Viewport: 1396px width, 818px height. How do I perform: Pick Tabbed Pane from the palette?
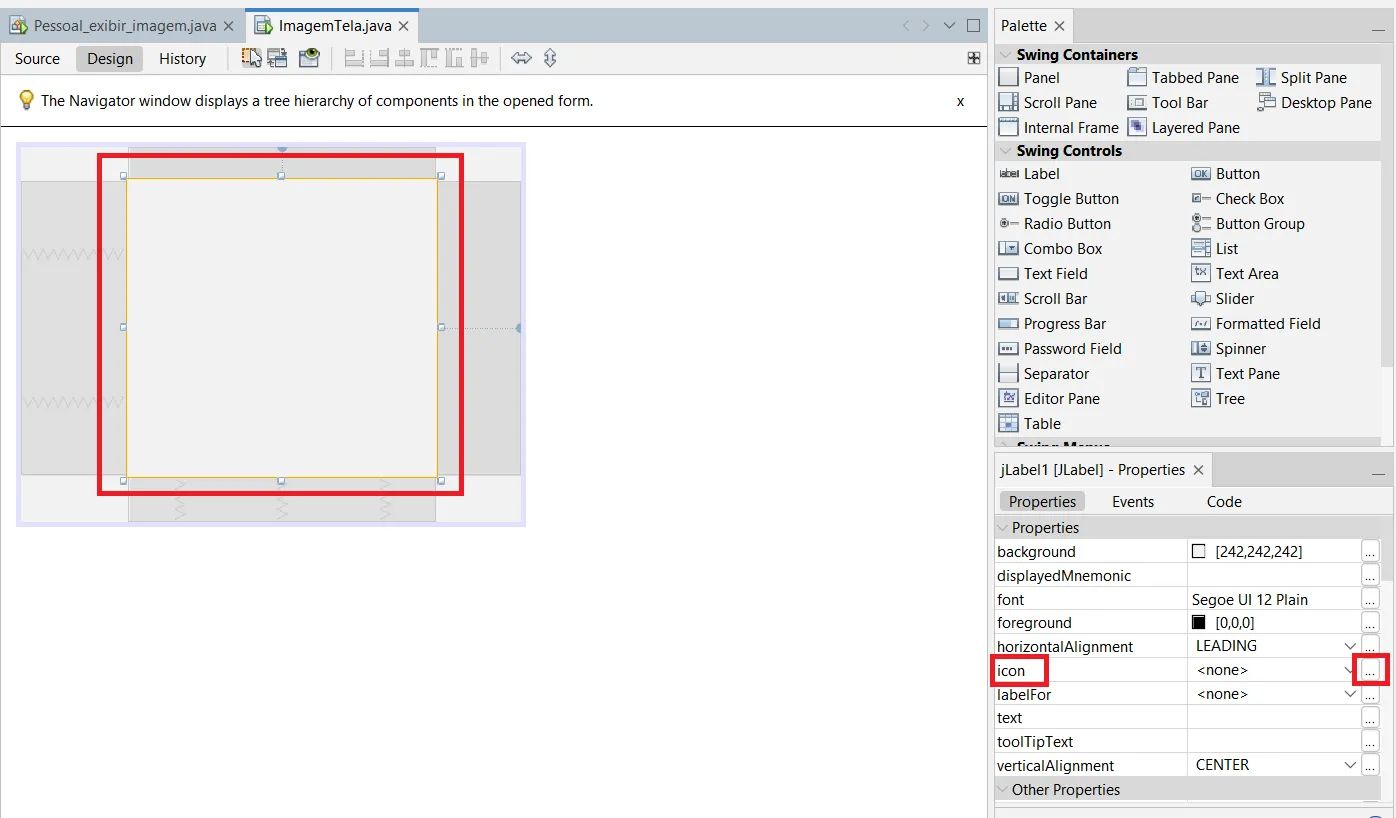point(1183,77)
